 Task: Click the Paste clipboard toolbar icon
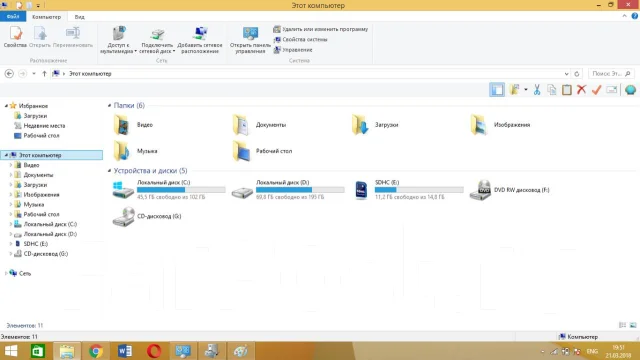point(567,90)
